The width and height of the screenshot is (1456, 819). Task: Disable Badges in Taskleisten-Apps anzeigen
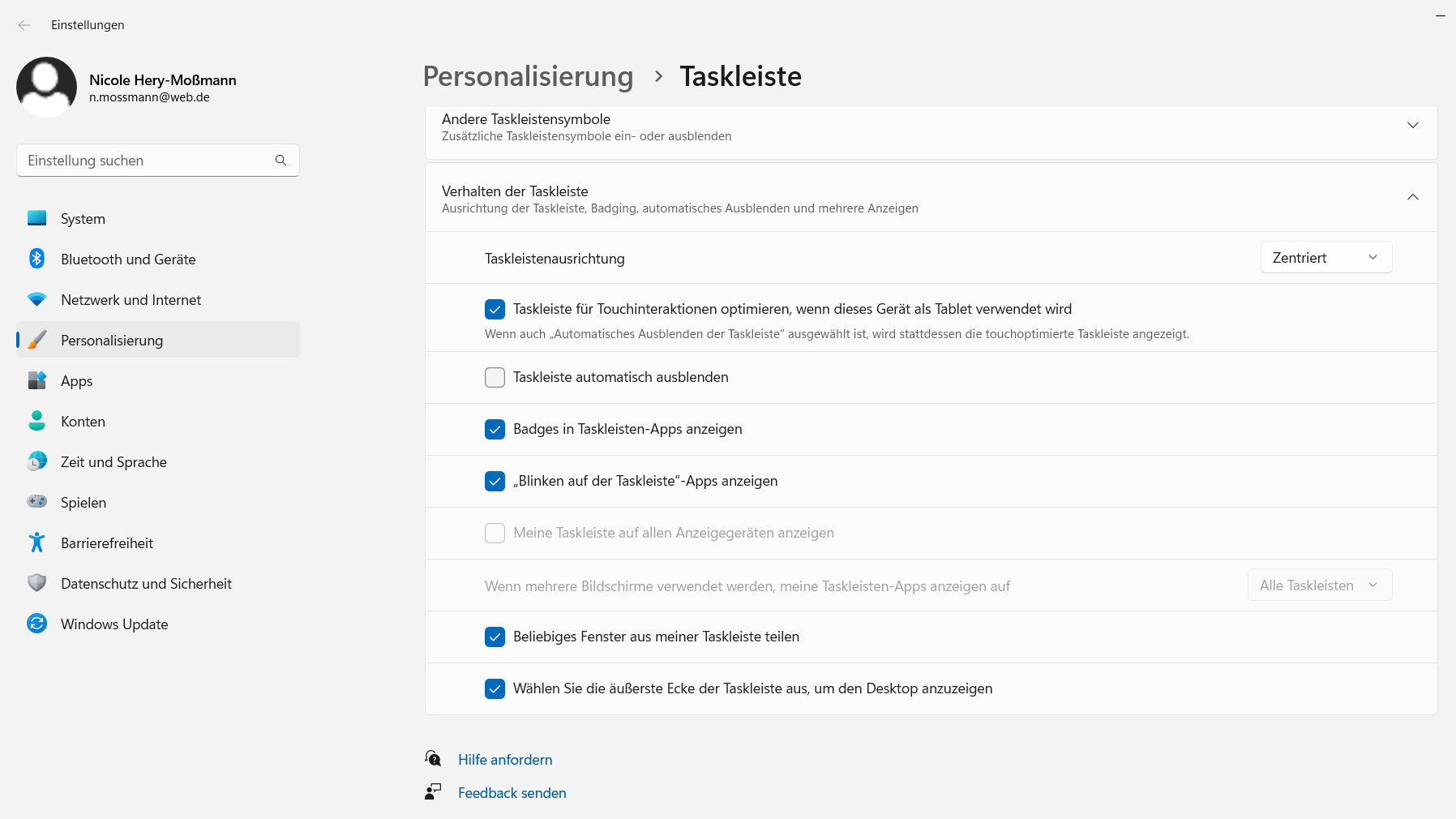click(x=495, y=429)
